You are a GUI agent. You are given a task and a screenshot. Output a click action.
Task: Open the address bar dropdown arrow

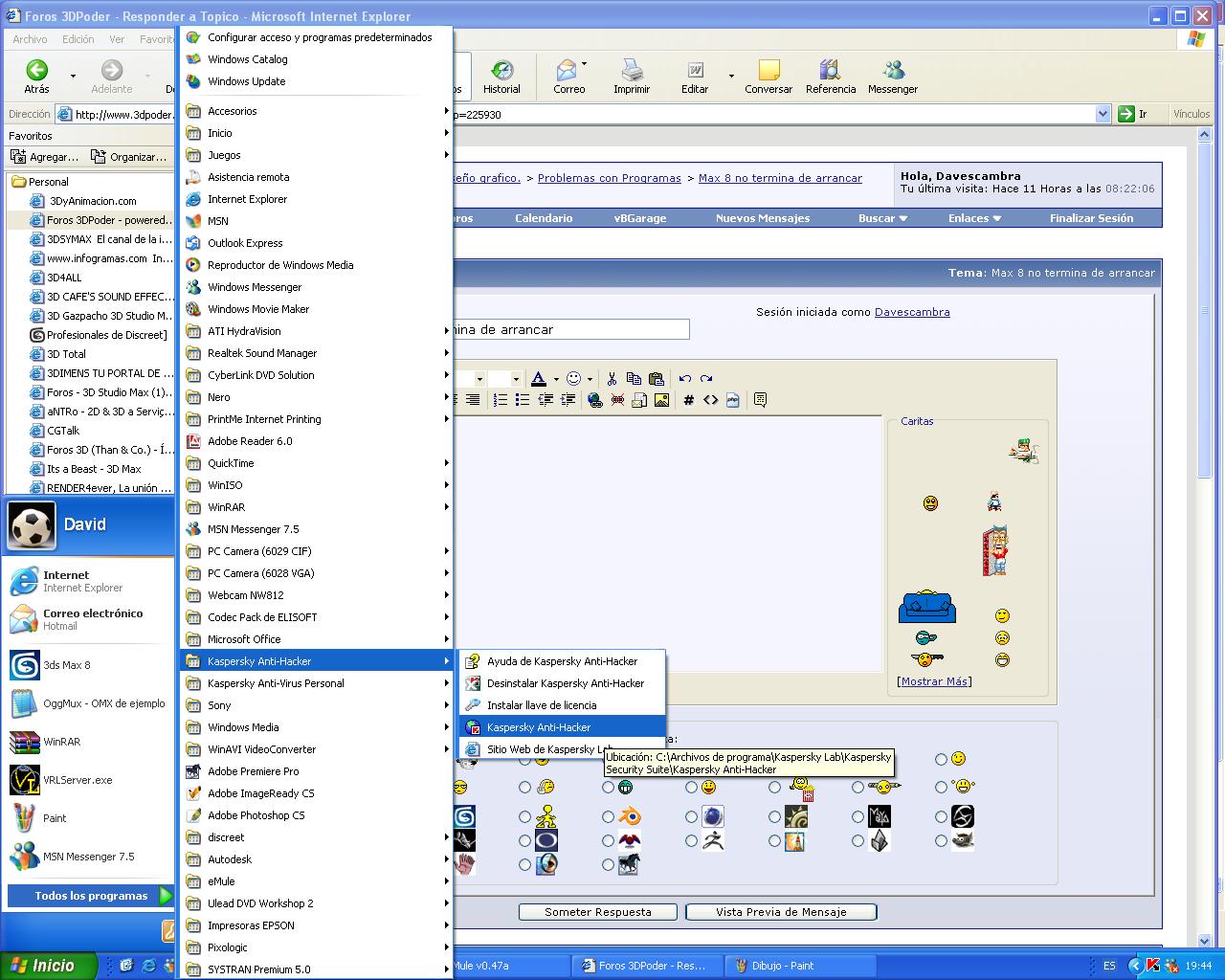click(1102, 114)
